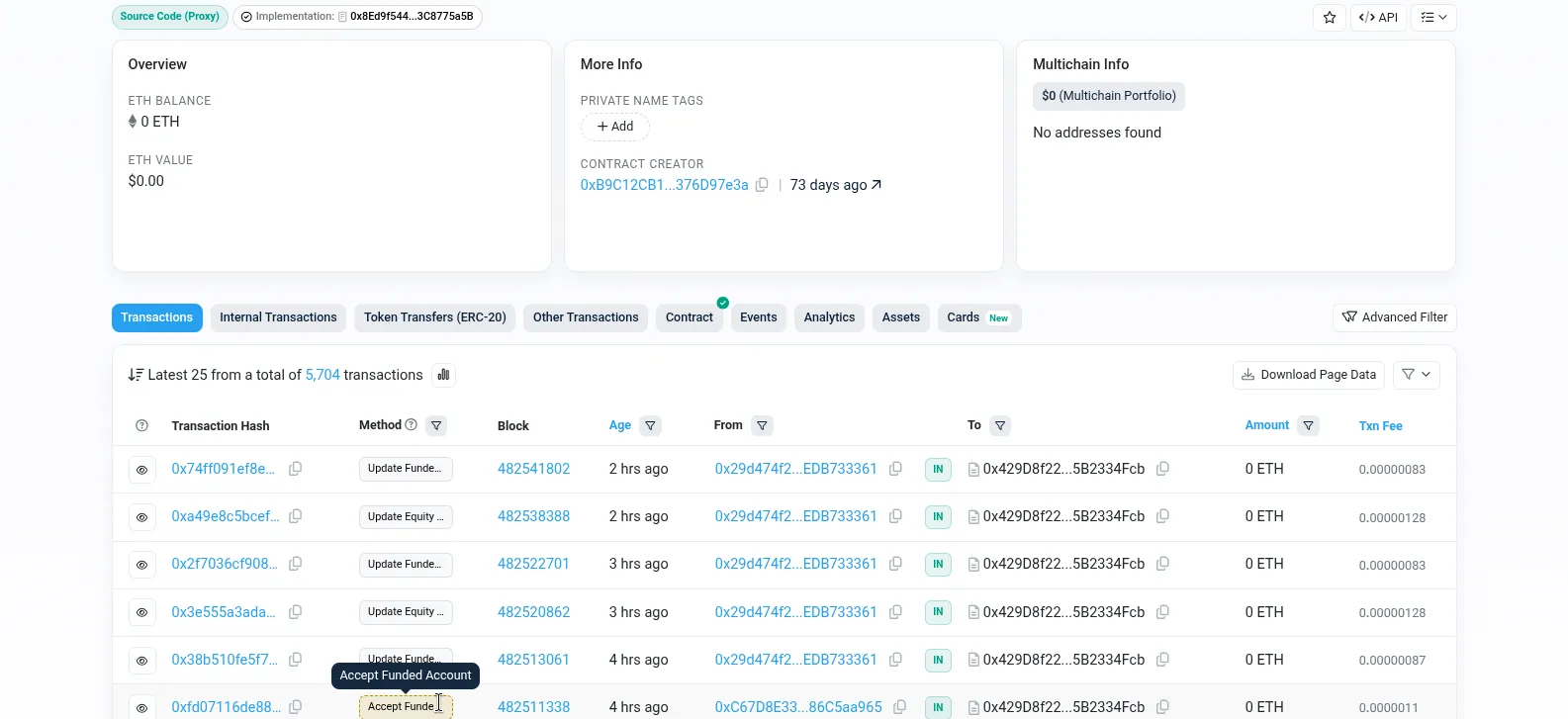Click the chart icon beside the transactions total
Screen dimensions: 1568x719
pyautogui.click(x=443, y=375)
